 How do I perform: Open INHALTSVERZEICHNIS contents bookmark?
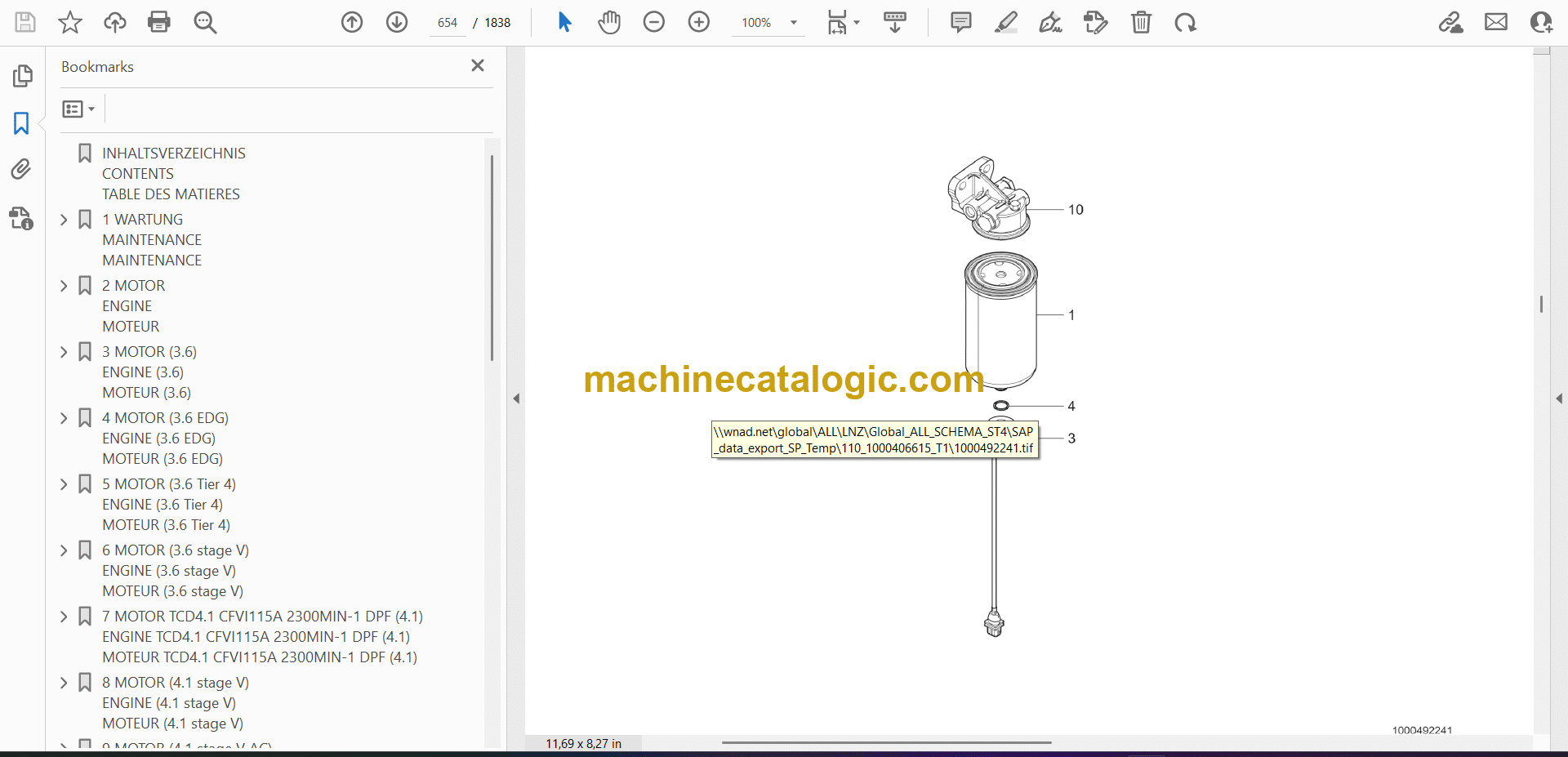[x=173, y=154]
